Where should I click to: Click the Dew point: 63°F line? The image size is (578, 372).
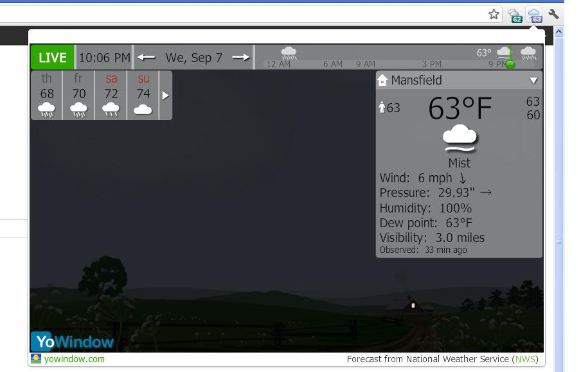426,223
